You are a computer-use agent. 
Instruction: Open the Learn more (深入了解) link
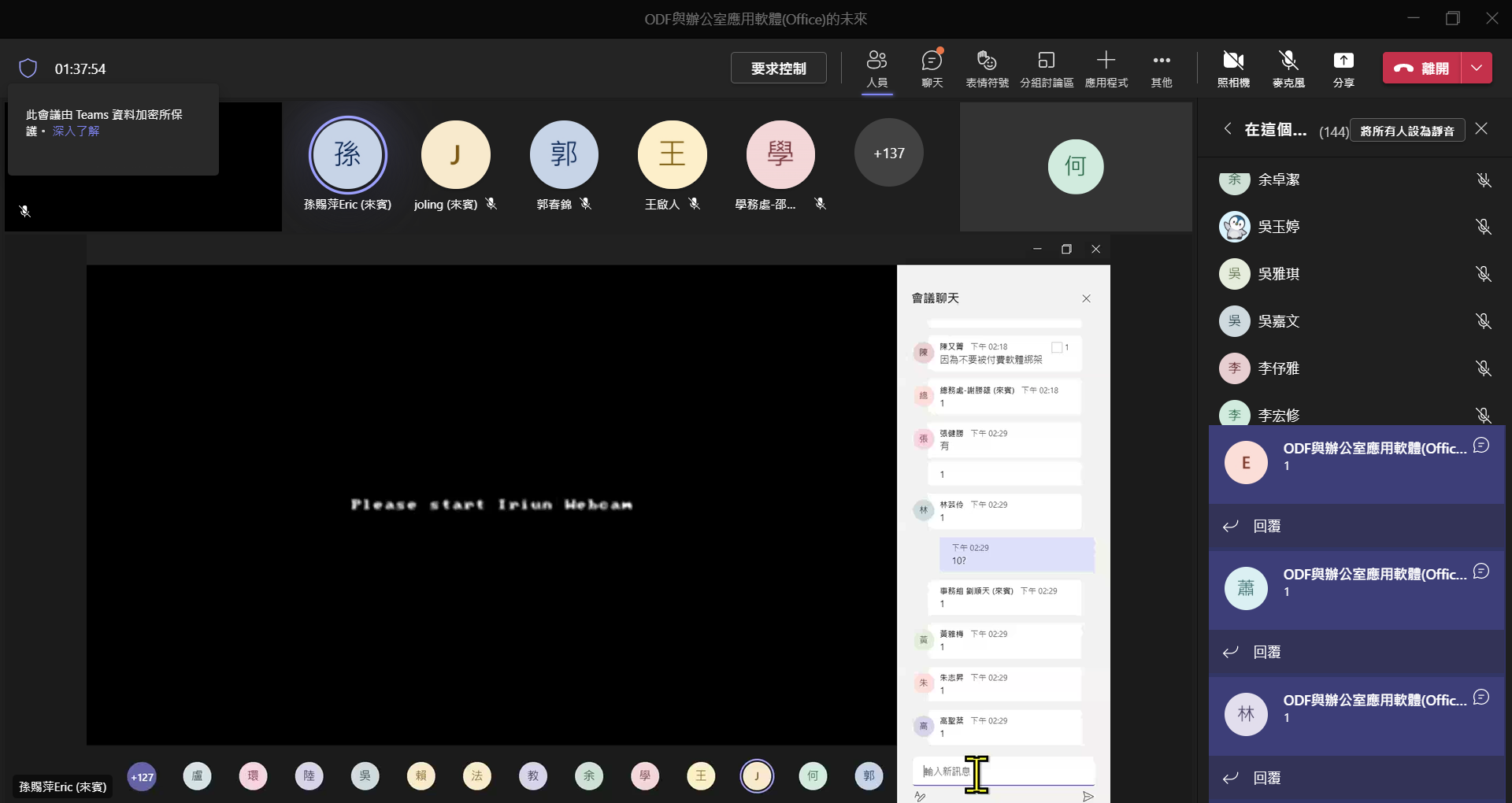click(x=76, y=131)
